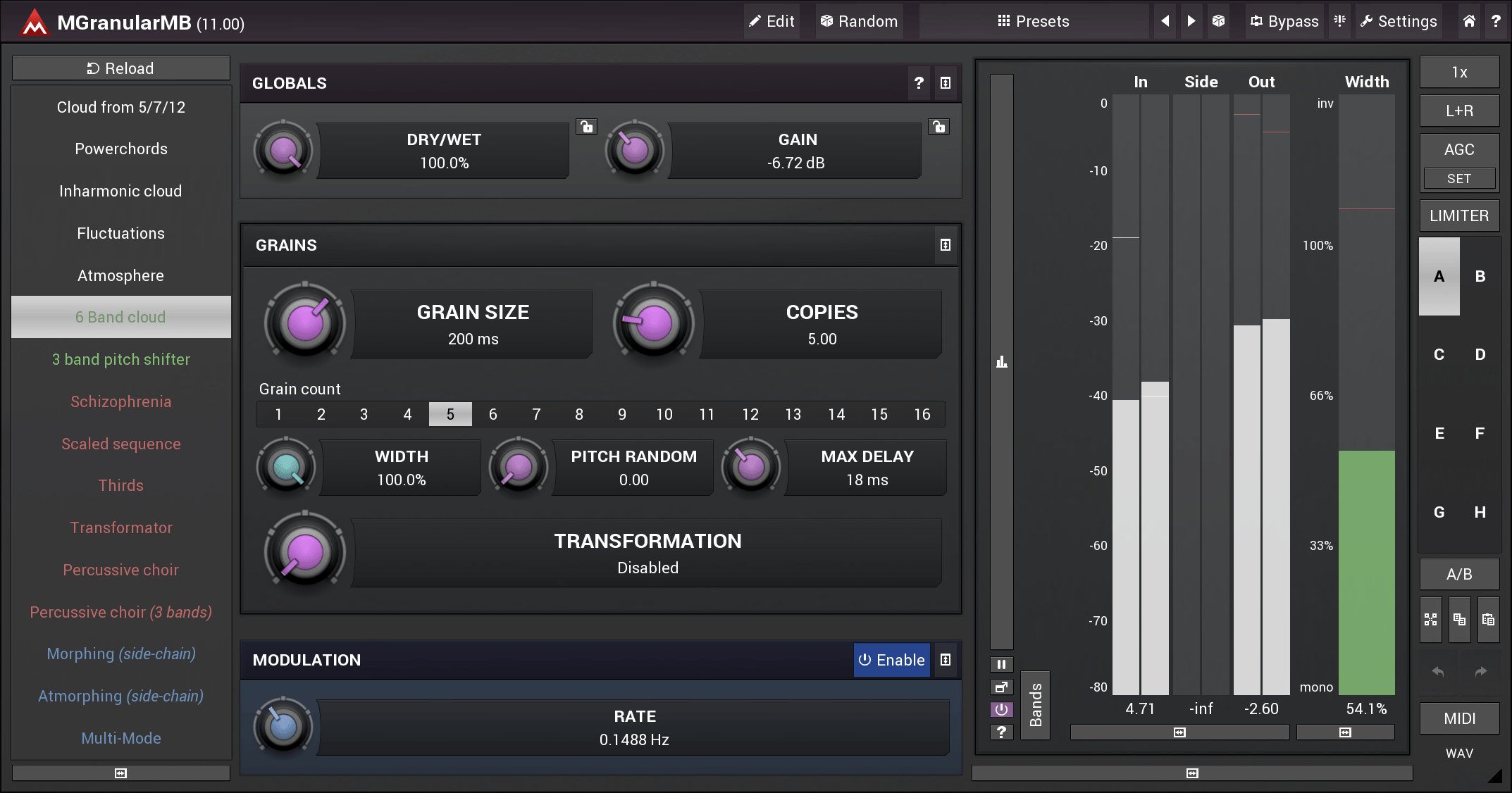Click the Grain Size knob
Image resolution: width=1512 pixels, height=793 pixels.
(305, 323)
